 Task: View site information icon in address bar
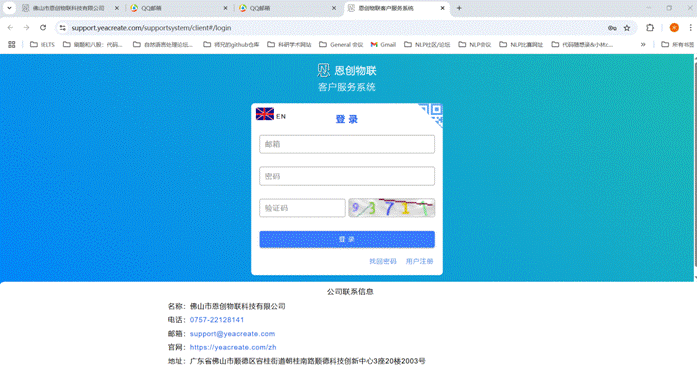(x=63, y=28)
